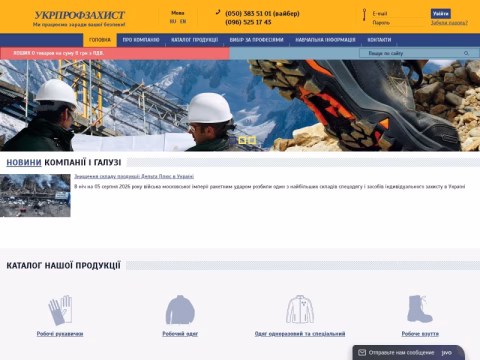Open the ПРО КОМПАНІЮ menu item

click(x=141, y=40)
